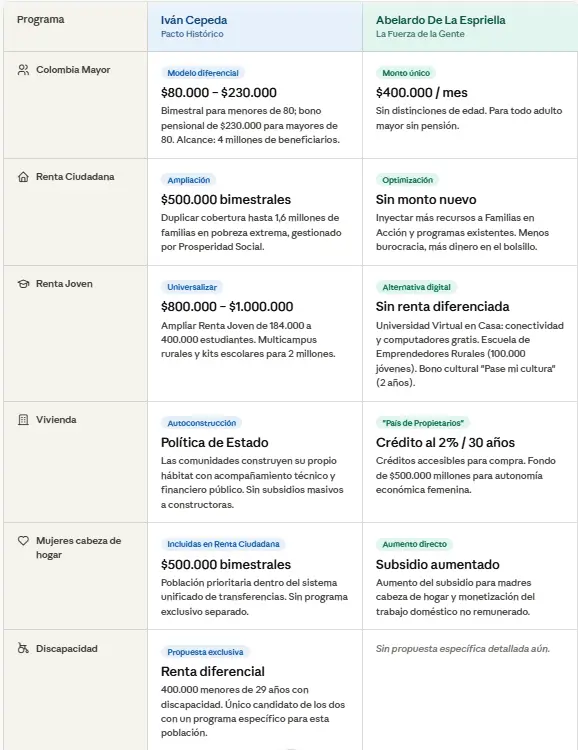Click the Monto único tag
Screen dimensions: 578x750
click(x=406, y=73)
